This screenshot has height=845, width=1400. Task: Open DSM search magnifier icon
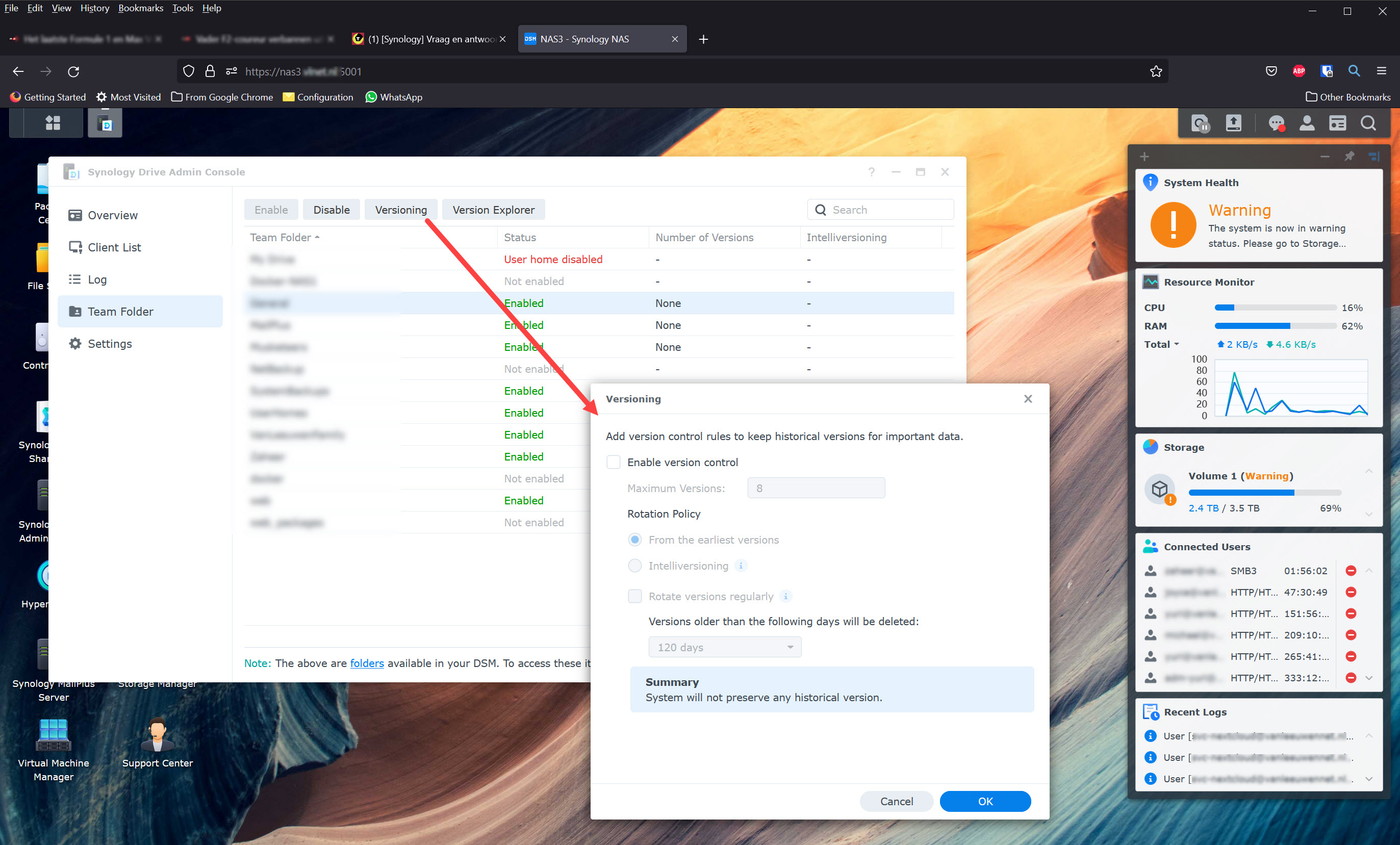coord(1368,123)
